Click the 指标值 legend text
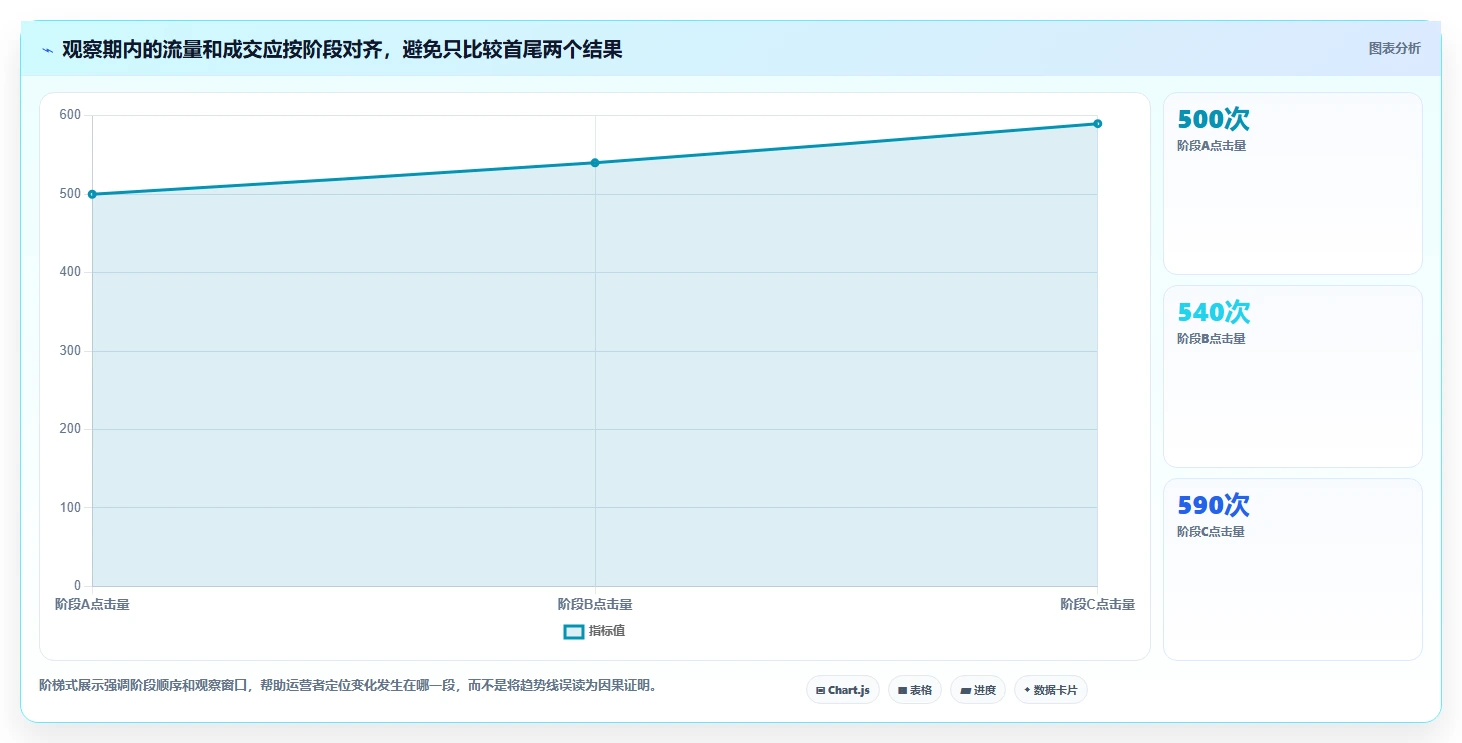 (x=607, y=631)
